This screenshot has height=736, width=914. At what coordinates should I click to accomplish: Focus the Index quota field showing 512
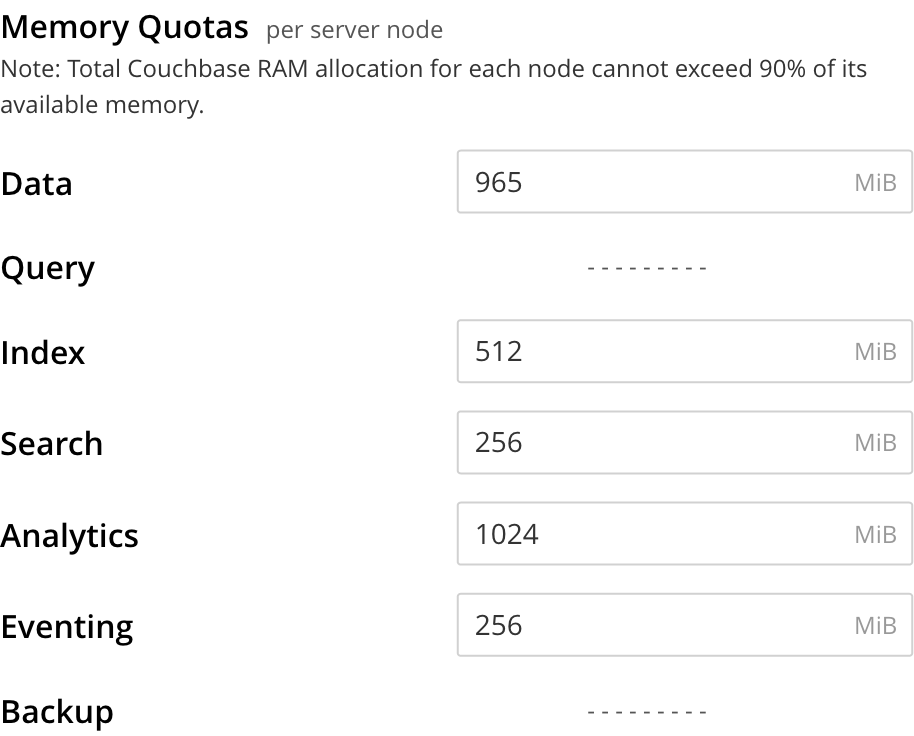pos(650,351)
